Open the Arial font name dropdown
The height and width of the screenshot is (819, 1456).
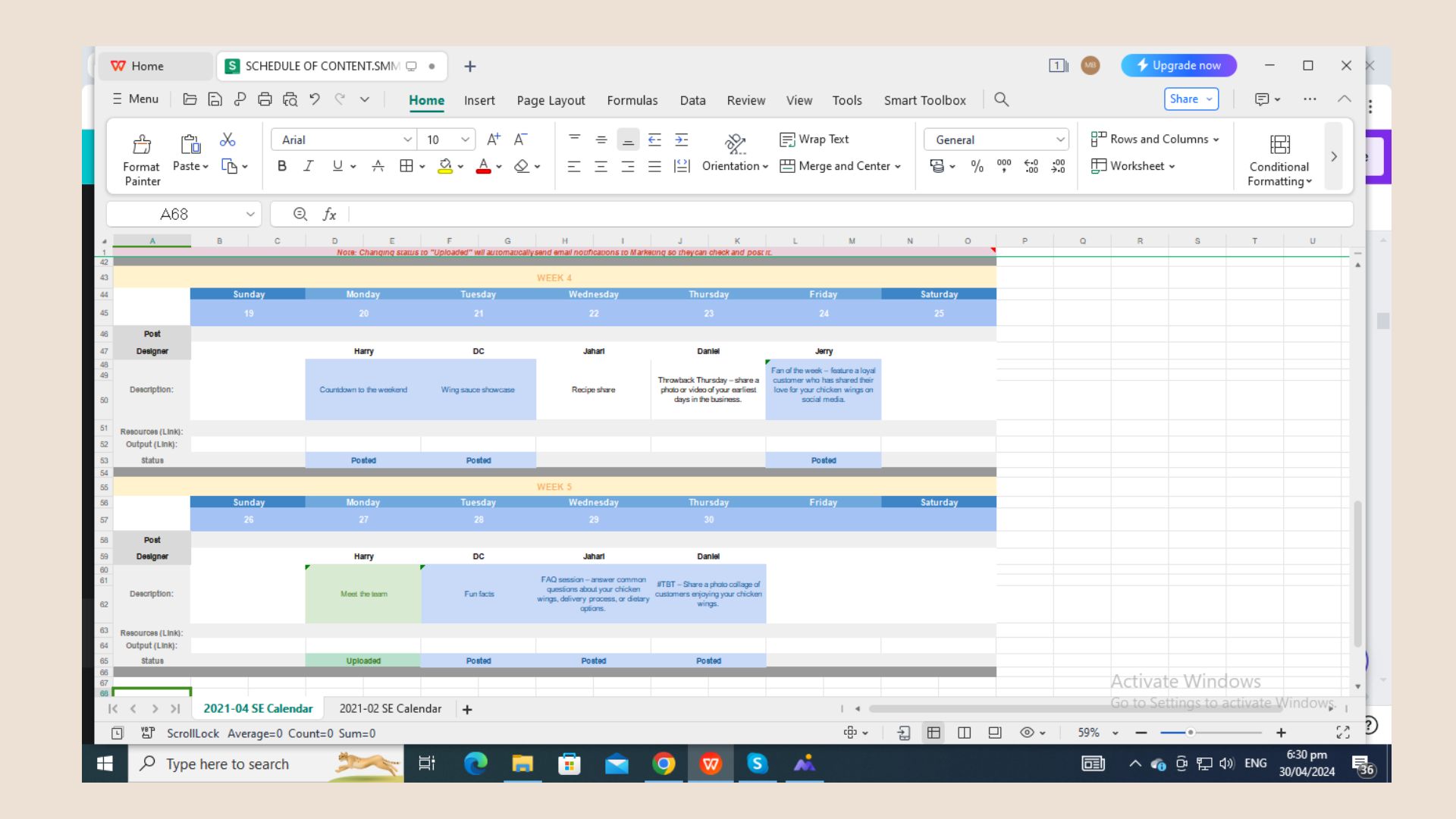(x=407, y=140)
